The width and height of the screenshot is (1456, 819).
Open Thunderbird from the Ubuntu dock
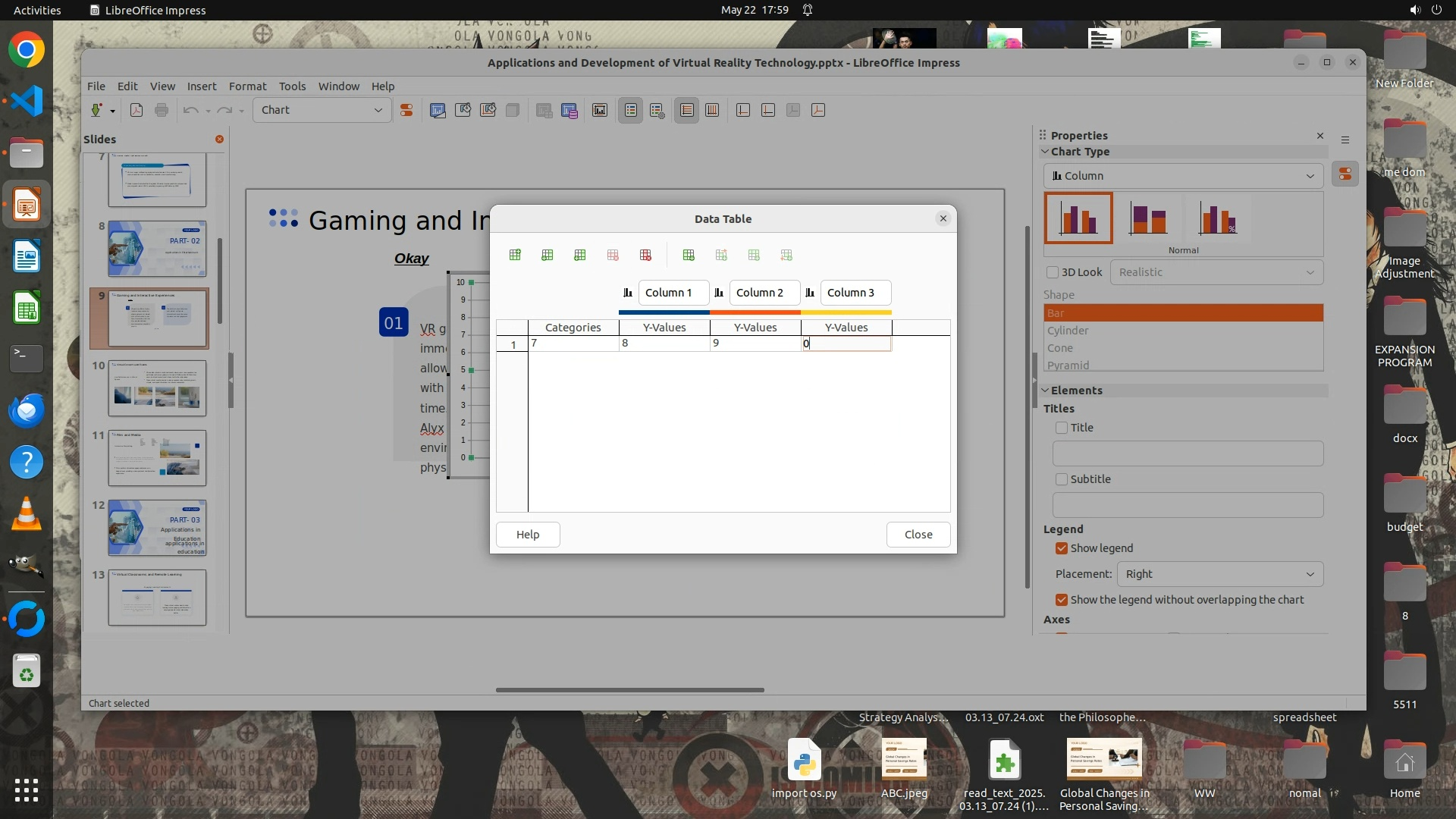[27, 410]
